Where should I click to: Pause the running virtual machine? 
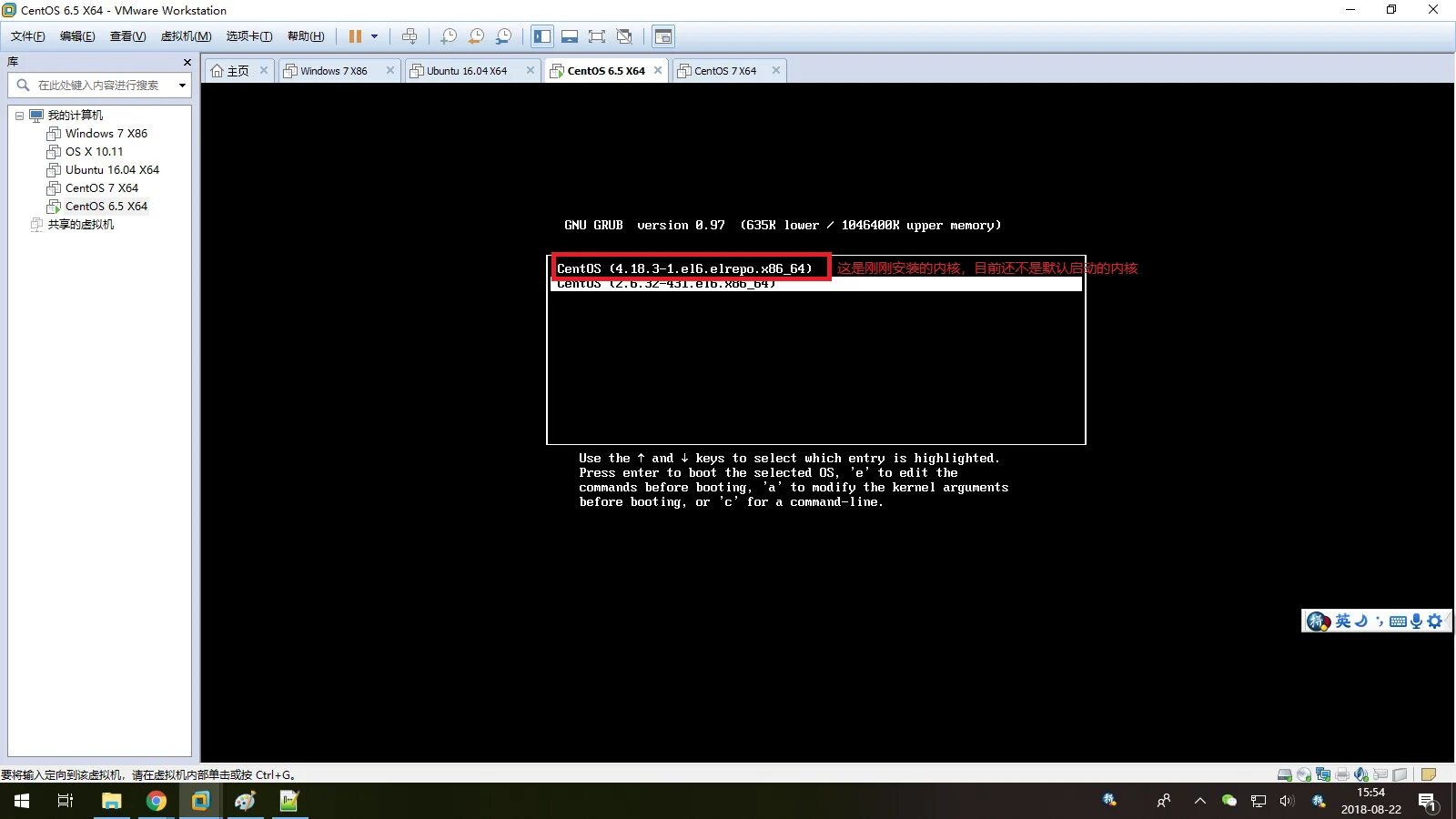(355, 36)
